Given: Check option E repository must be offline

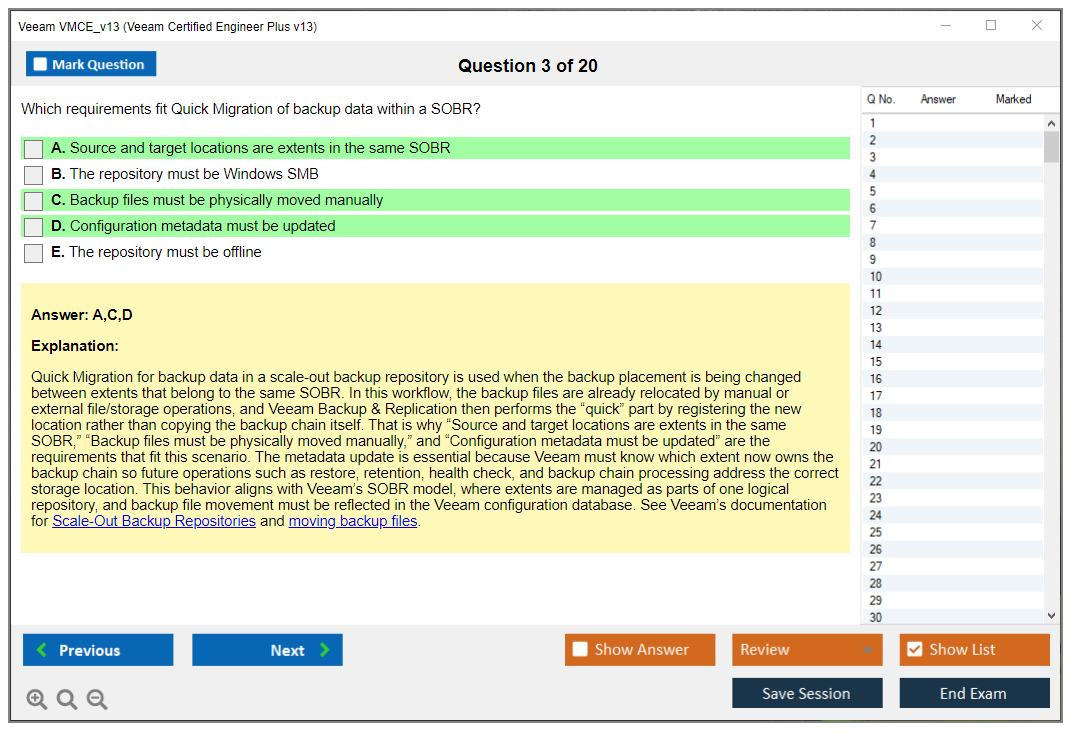Looking at the screenshot, I should (x=33, y=253).
